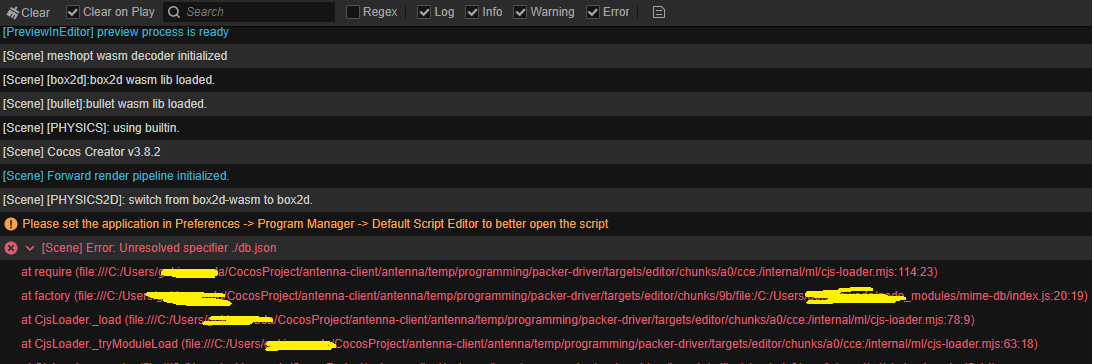Click the broom icon beside Clear
This screenshot has height=364, width=1094.
pos(12,13)
